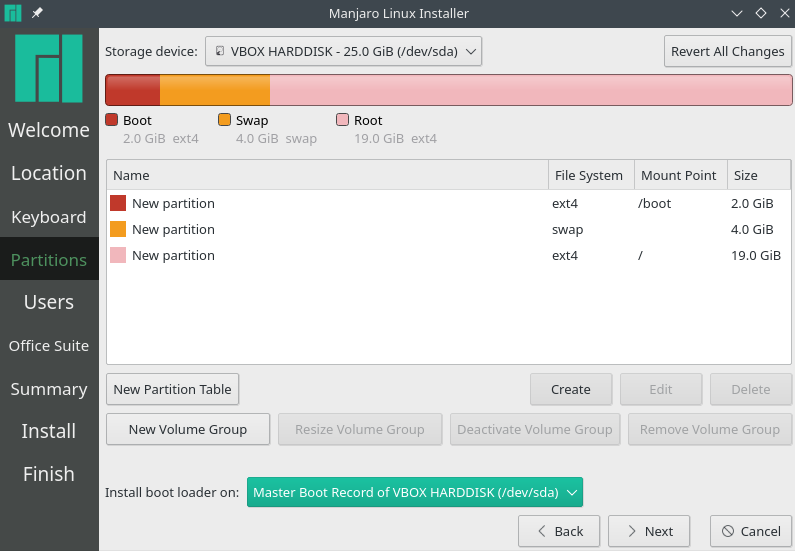Click Resize Volume Group button

360,429
